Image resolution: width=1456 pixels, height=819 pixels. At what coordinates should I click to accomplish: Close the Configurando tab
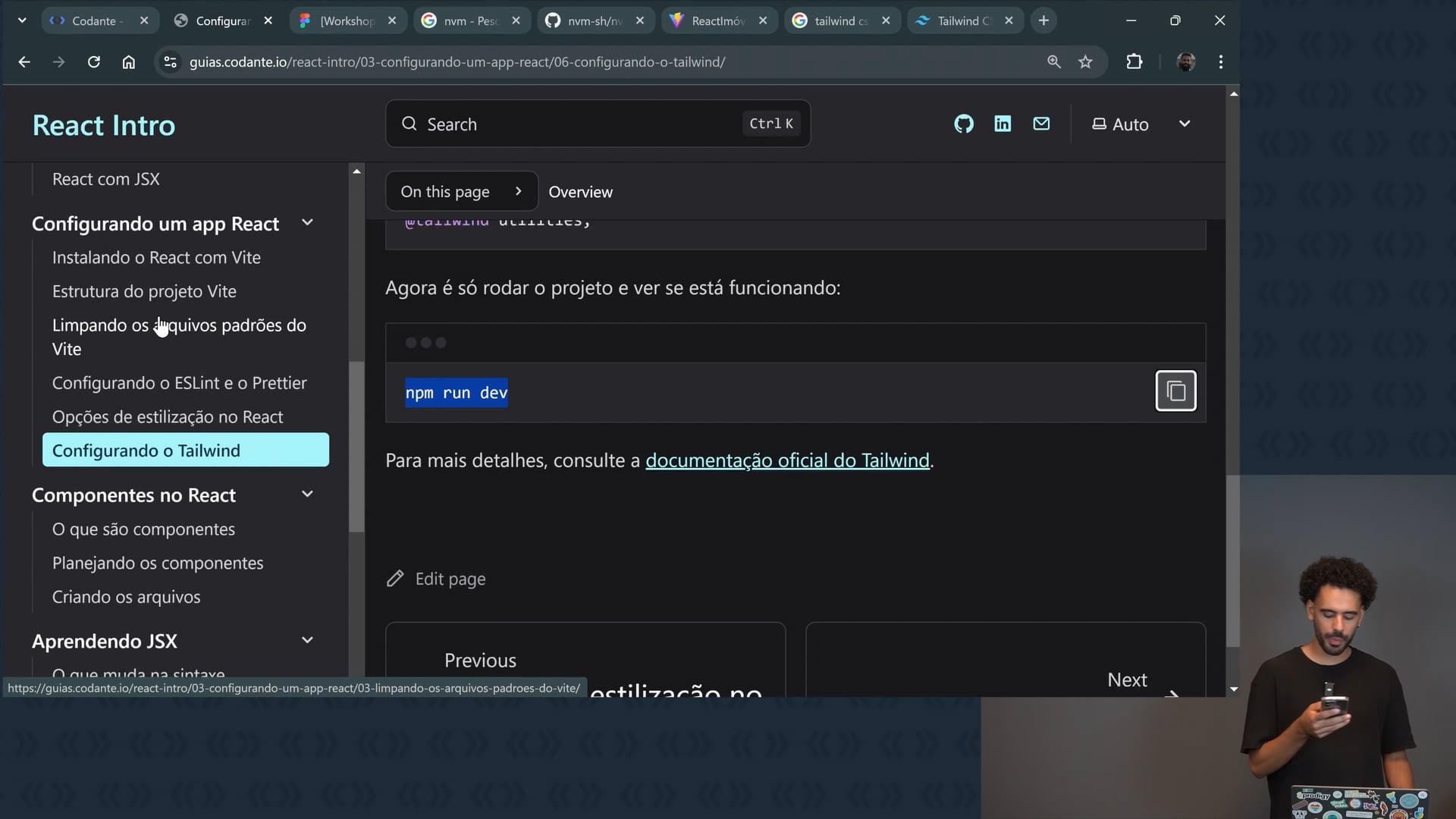coord(268,20)
